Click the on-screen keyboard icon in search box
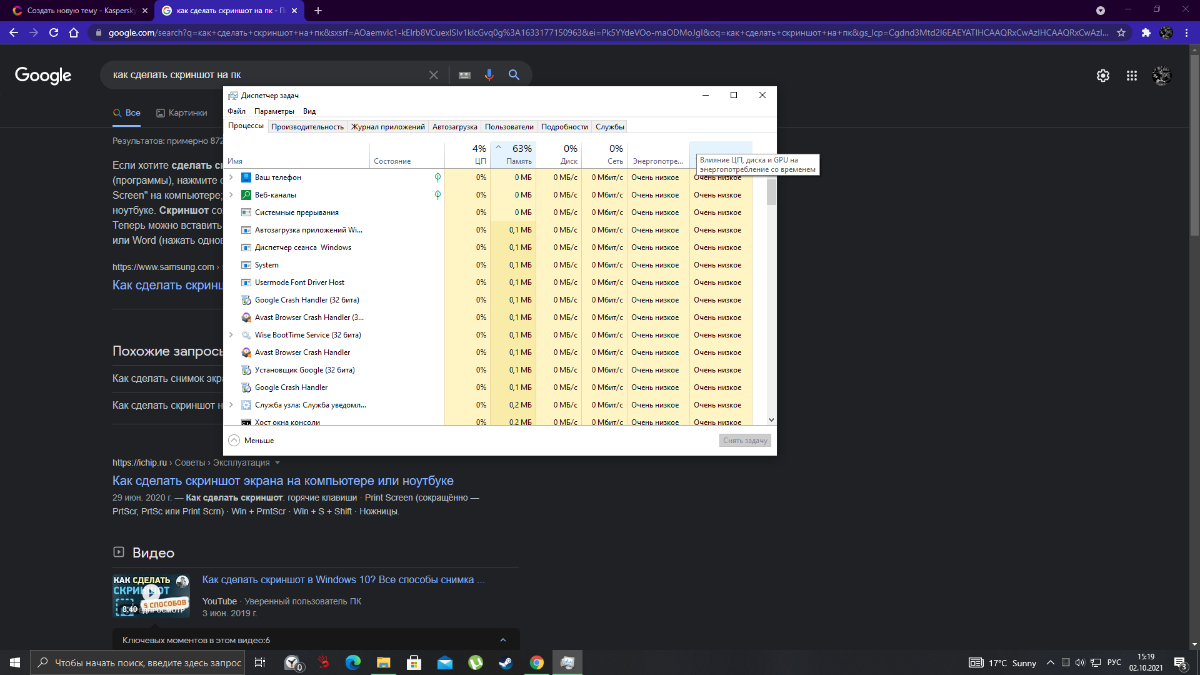This screenshot has width=1200, height=675. tap(464, 75)
